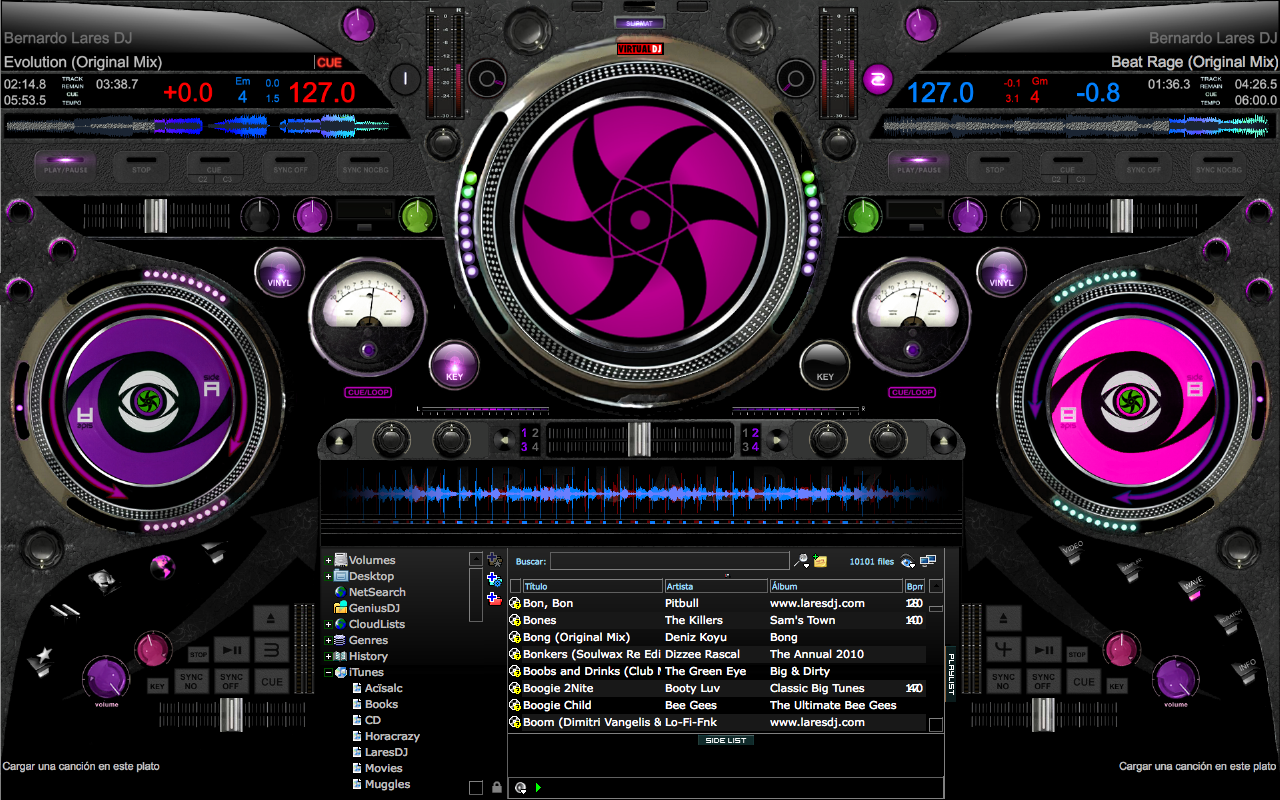The image size is (1280, 800).
Task: Expand the Genres list
Action: pos(330,639)
